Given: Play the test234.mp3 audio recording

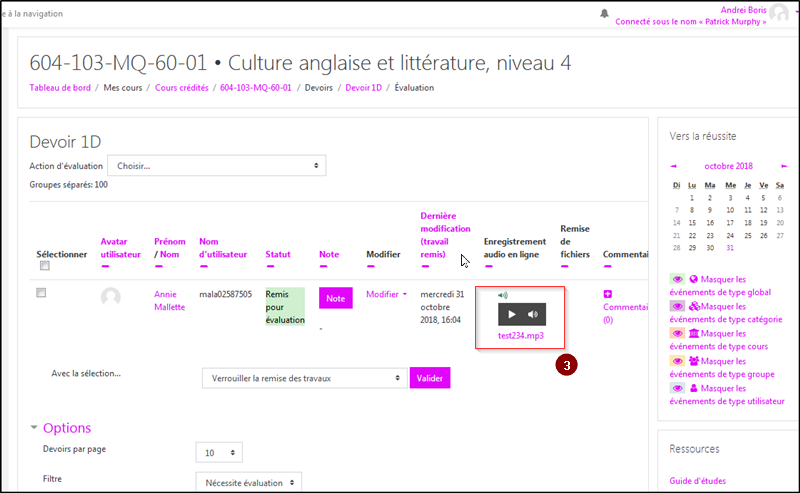Looking at the screenshot, I should [x=513, y=314].
